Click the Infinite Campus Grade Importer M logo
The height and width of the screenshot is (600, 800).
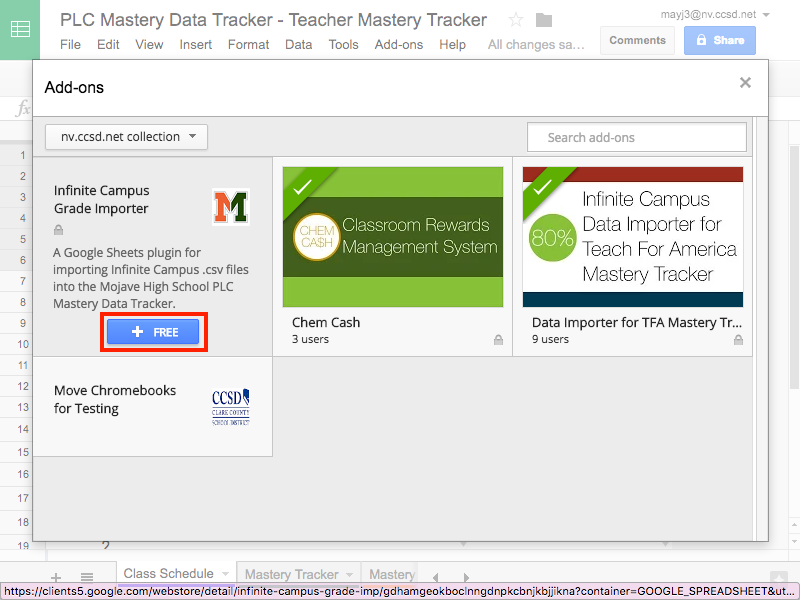231,207
